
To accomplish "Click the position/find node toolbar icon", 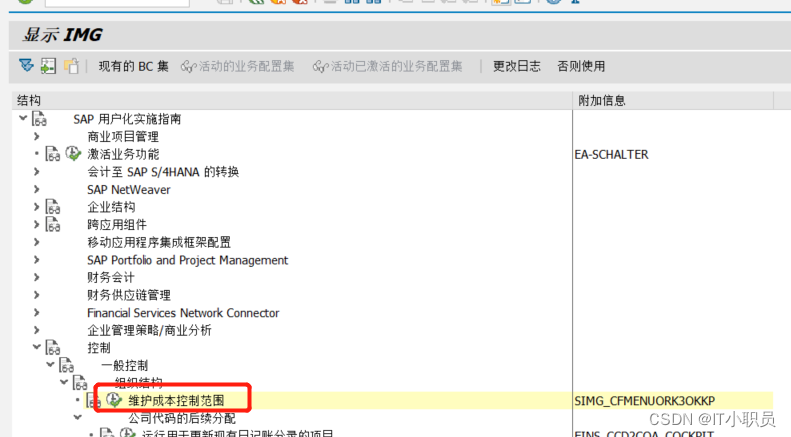I will 48,66.
